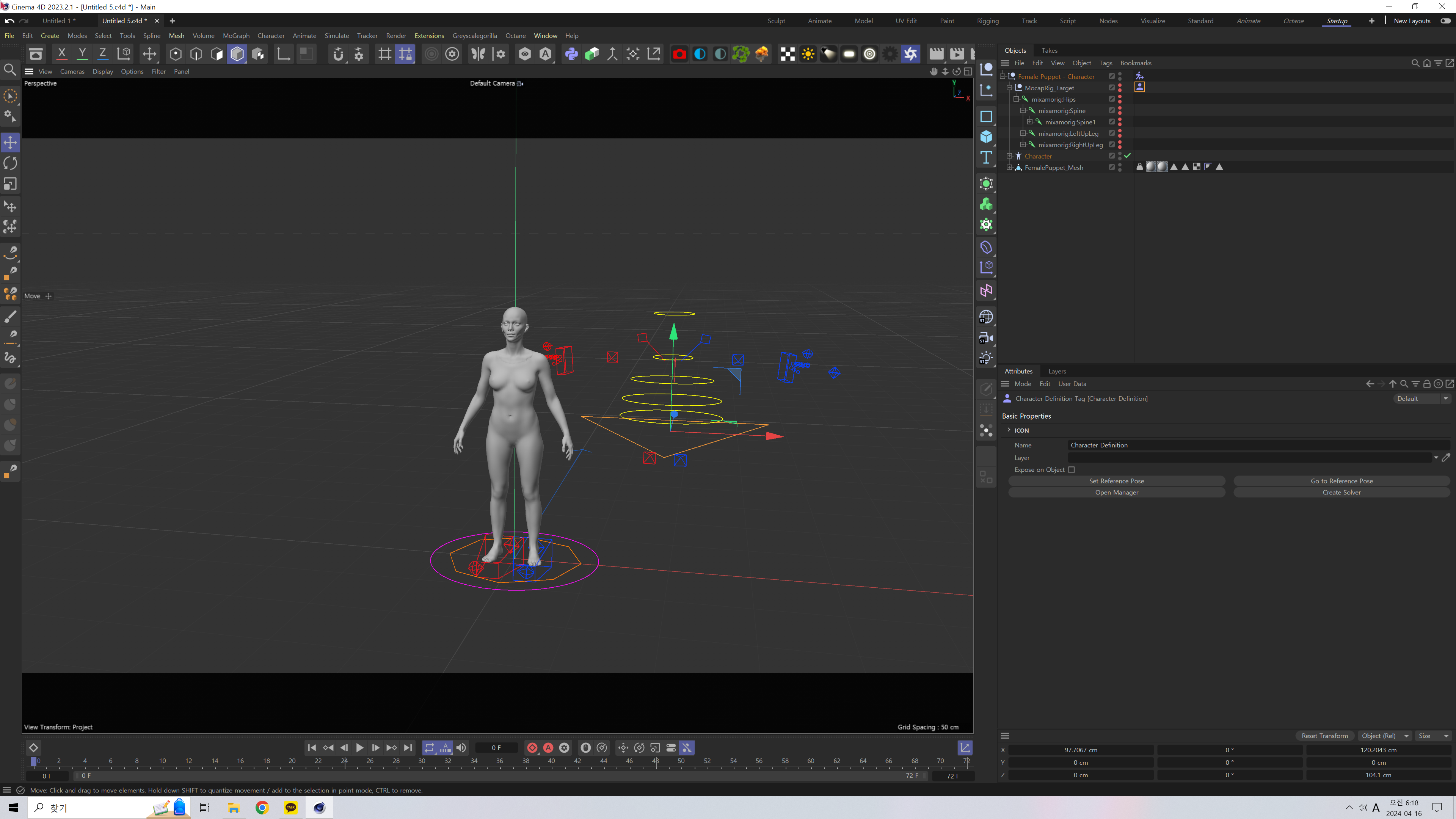Add a Cube primitive from side palette

pos(986,137)
